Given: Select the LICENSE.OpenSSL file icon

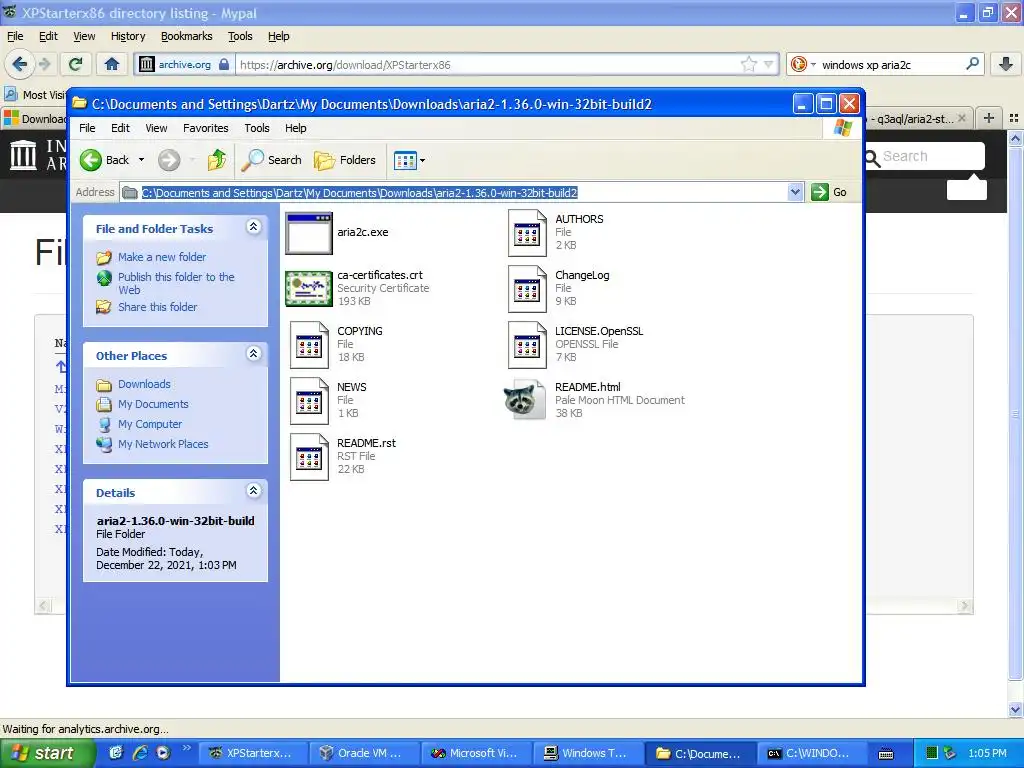Looking at the screenshot, I should click(x=527, y=345).
